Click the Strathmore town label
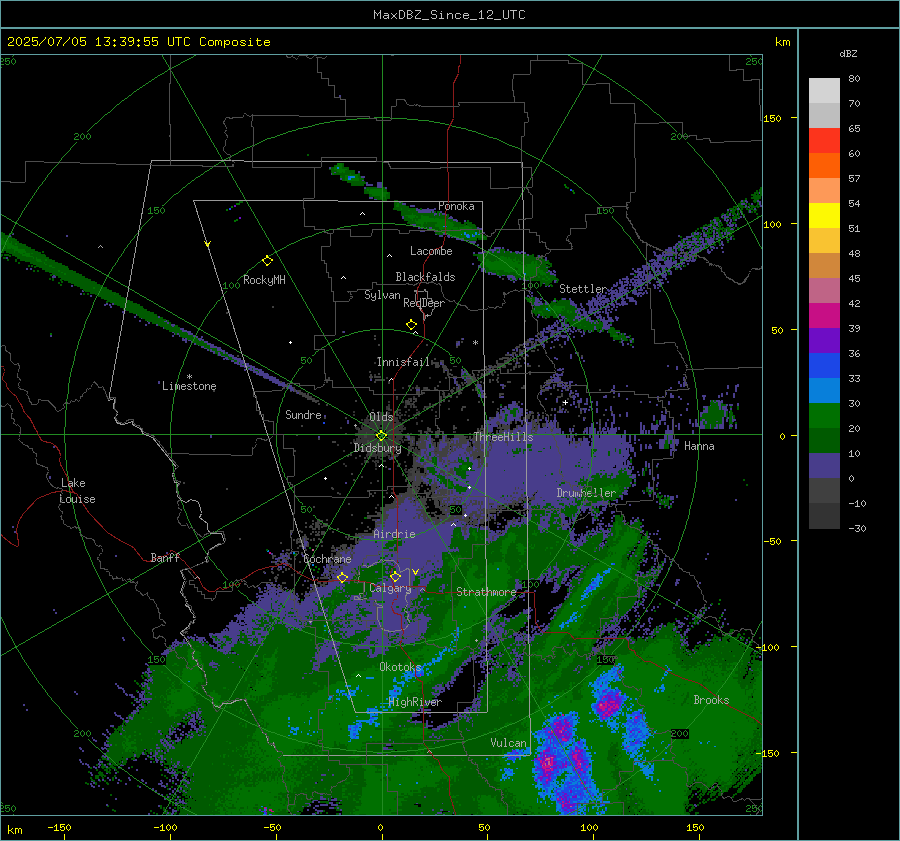900x841 pixels. (x=486, y=592)
